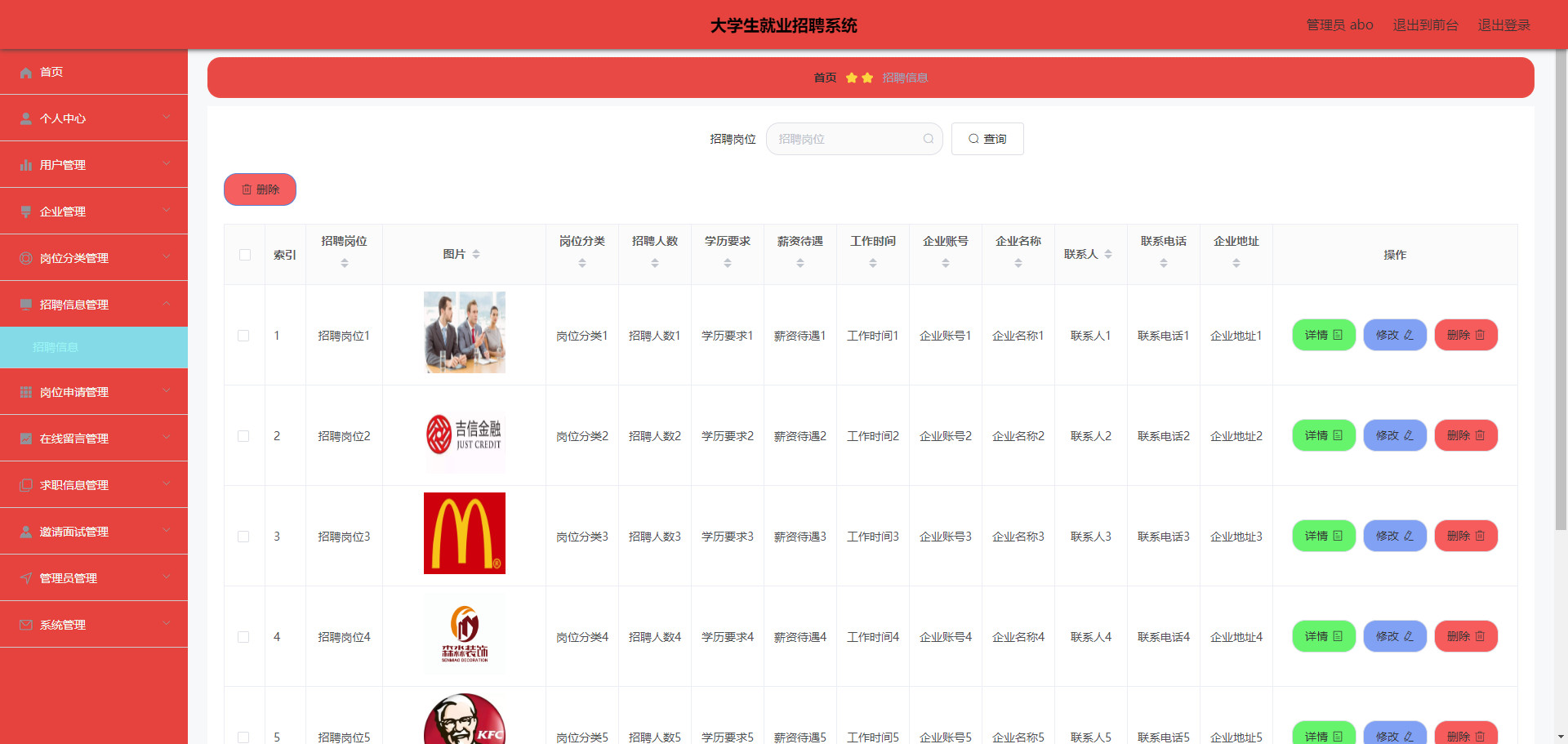The width and height of the screenshot is (1568, 744).
Task: Open 详情 for row 招聘岗位4
Action: [1324, 636]
